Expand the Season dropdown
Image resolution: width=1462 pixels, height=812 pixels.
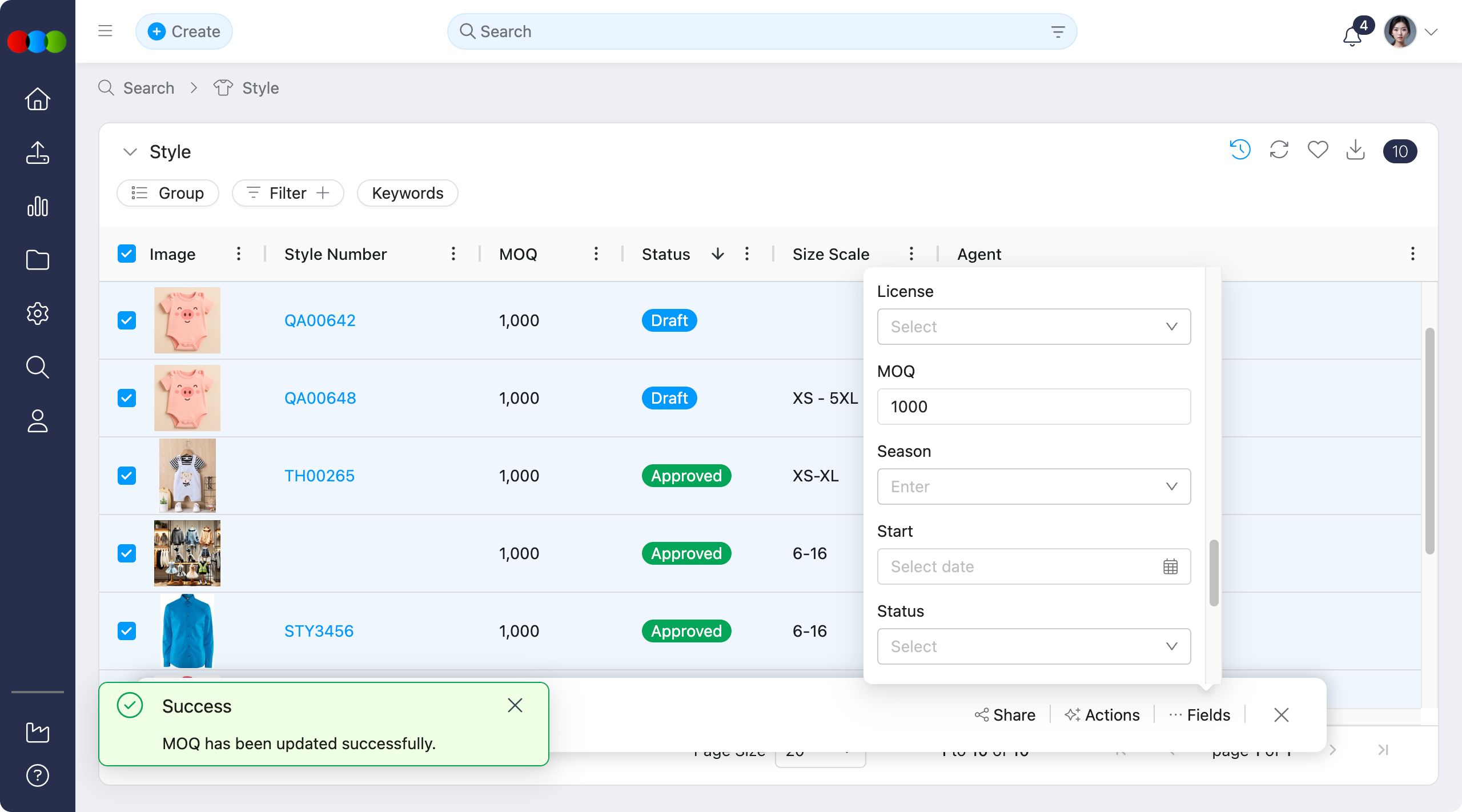click(x=1034, y=487)
